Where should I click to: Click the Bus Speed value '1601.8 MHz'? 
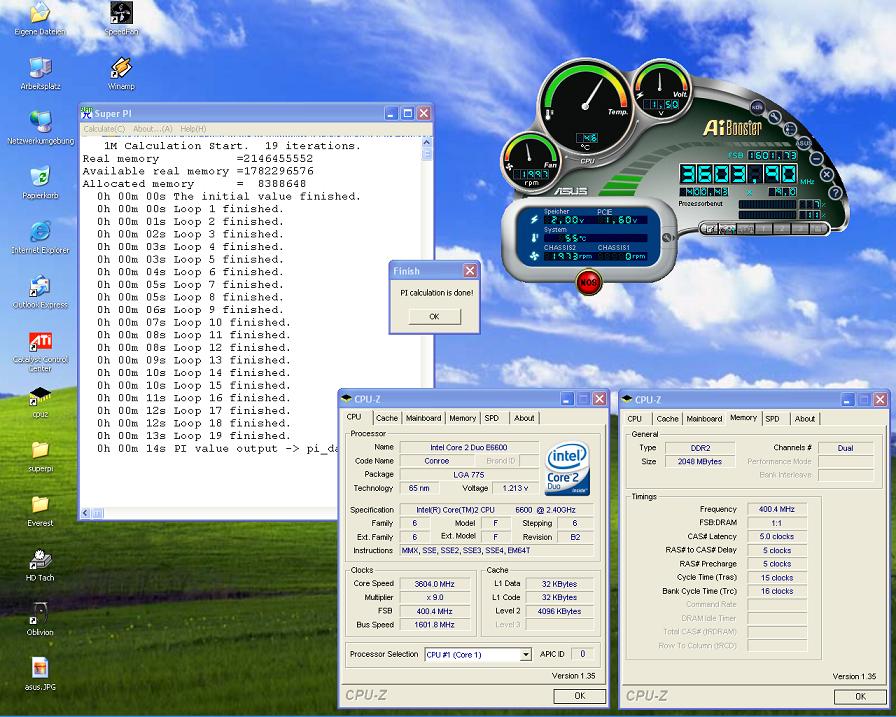click(x=434, y=625)
